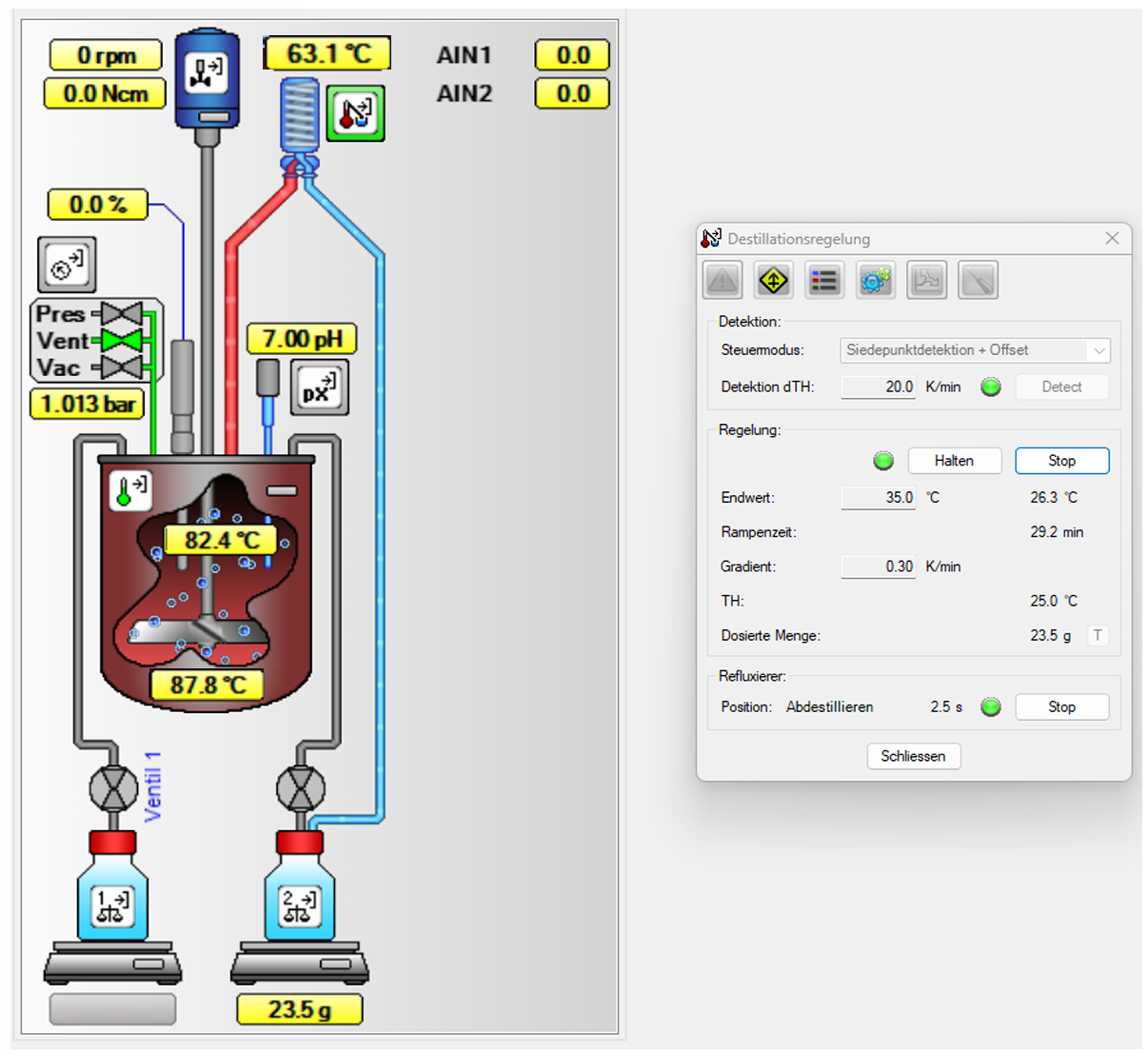Open the pH probe pX control icon
This screenshot has width=1148, height=1054.
coord(319,388)
